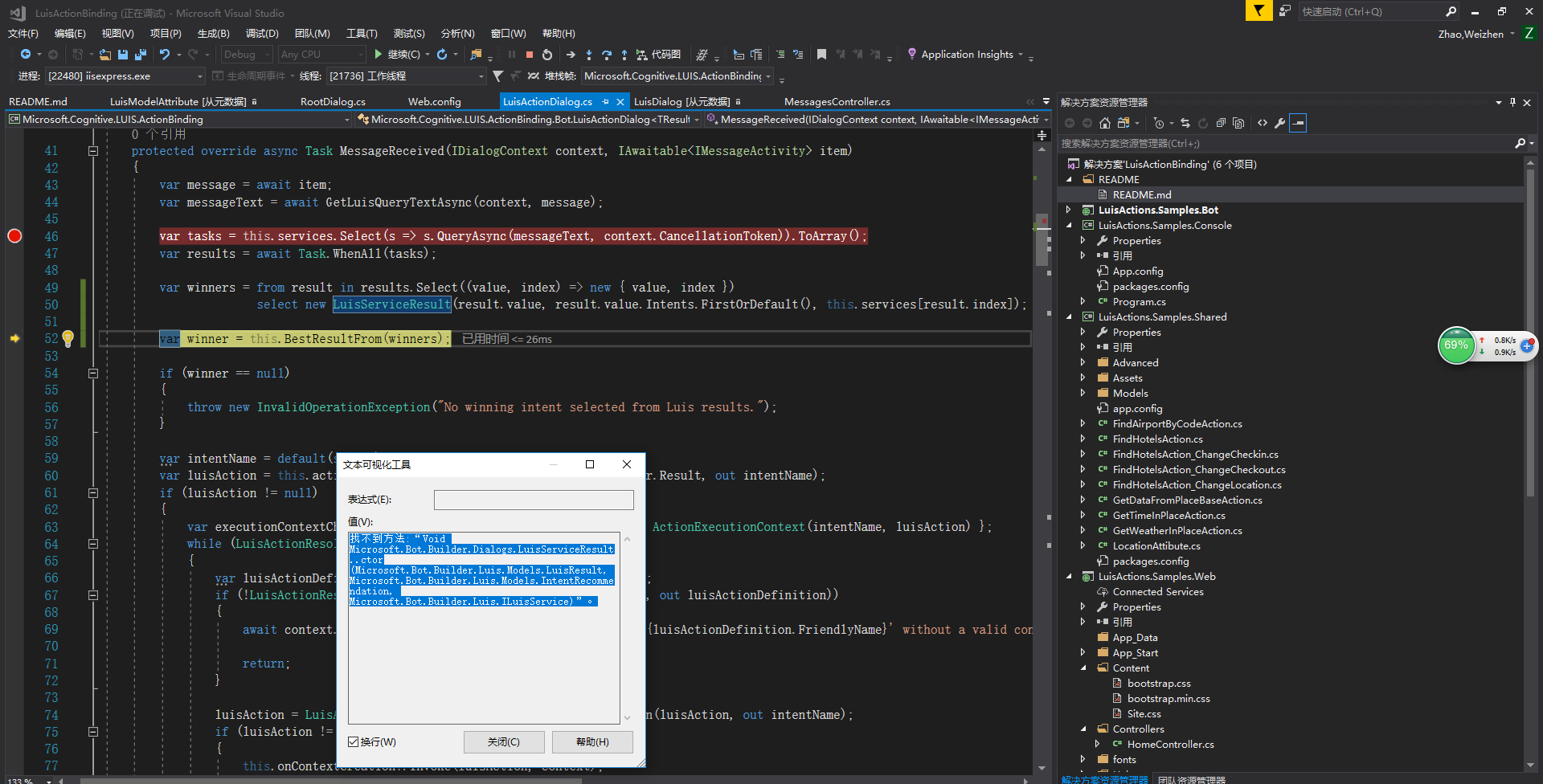Toggle the breakpoint on line 46
The height and width of the screenshot is (784, 1543).
point(14,236)
